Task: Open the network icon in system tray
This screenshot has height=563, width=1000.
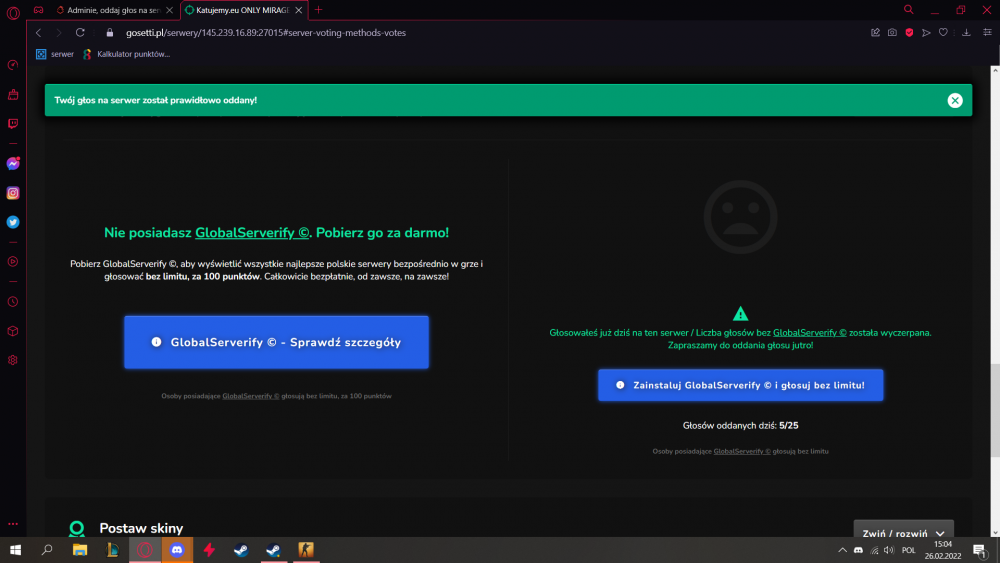Action: [874, 550]
